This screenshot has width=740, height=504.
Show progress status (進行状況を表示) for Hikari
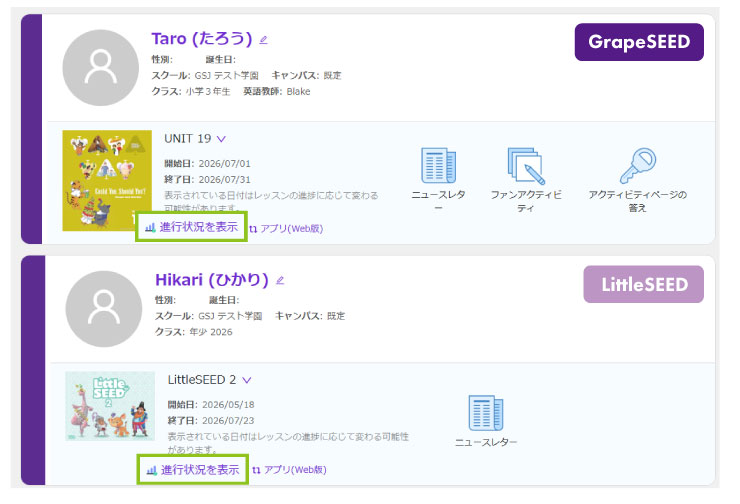193,470
